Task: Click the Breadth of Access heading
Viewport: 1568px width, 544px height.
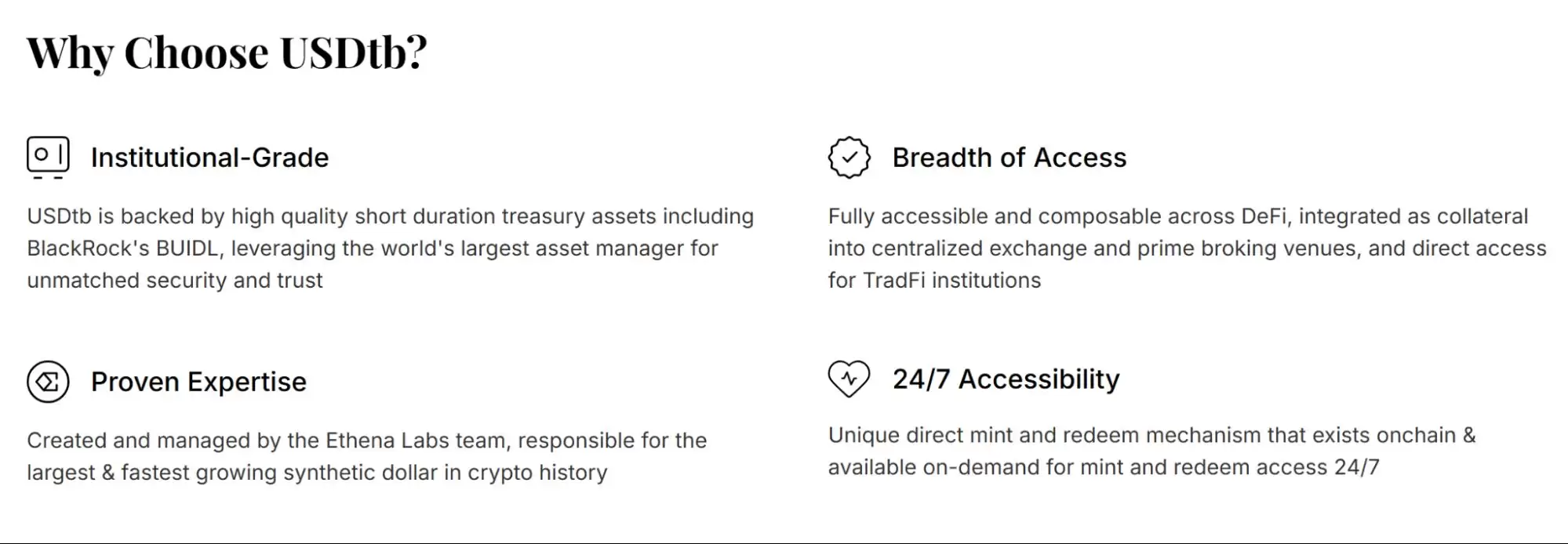Action: [1009, 158]
